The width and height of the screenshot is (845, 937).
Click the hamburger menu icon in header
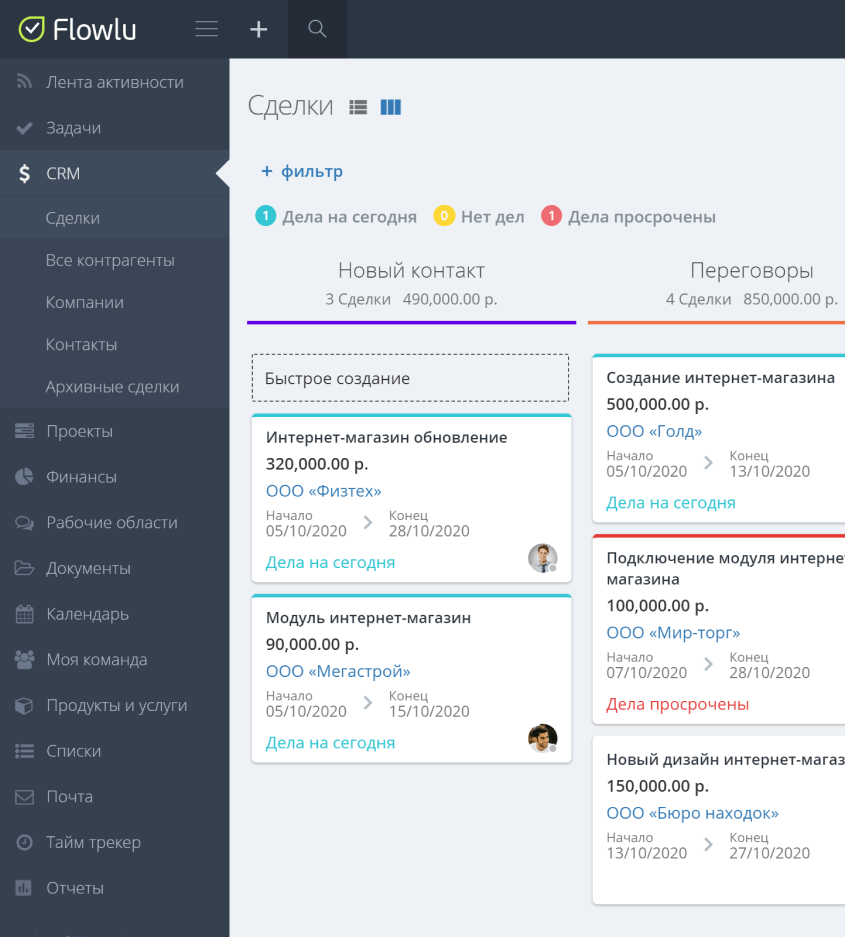click(x=207, y=29)
